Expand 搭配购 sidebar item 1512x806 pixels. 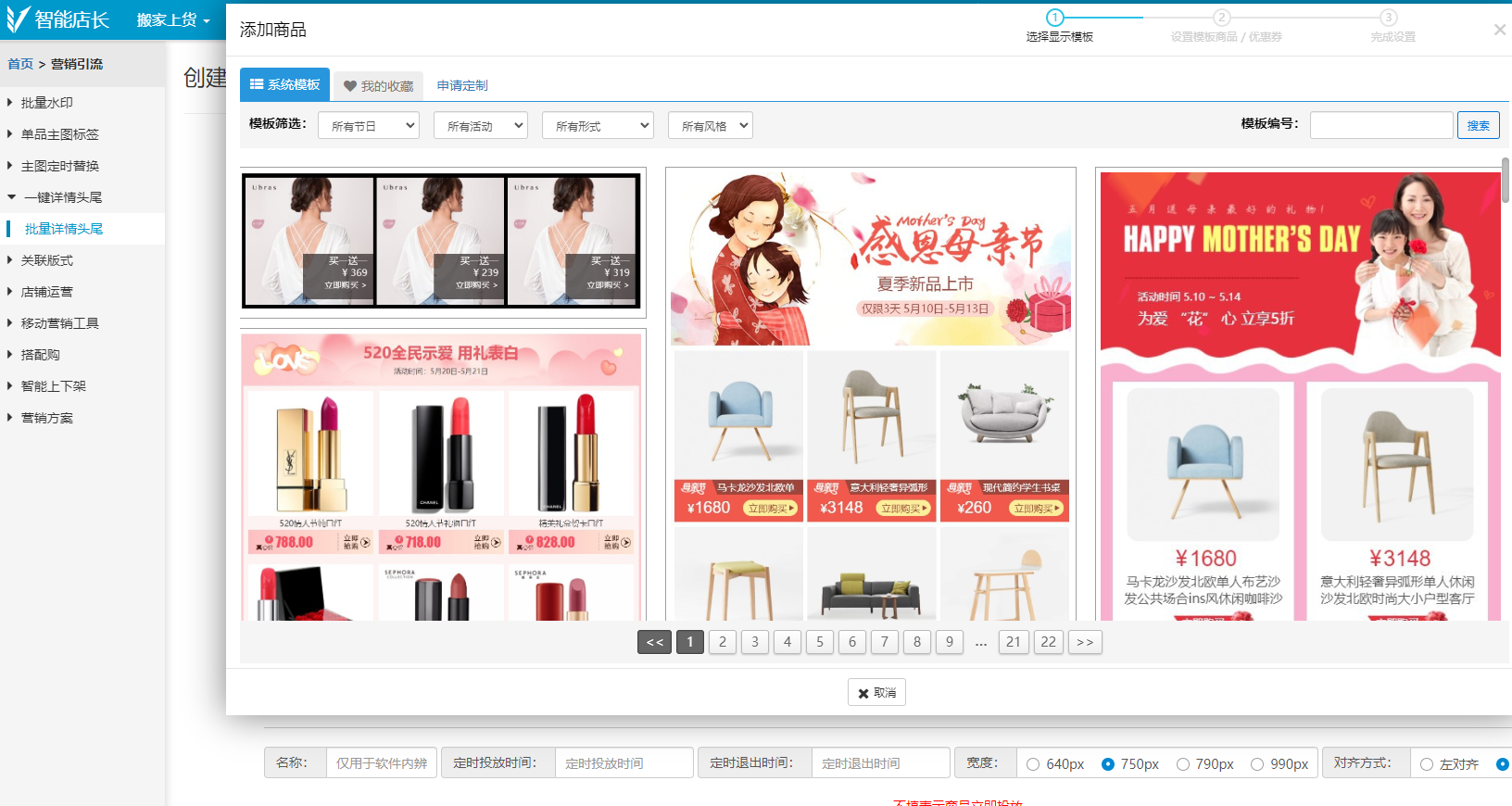(40, 355)
